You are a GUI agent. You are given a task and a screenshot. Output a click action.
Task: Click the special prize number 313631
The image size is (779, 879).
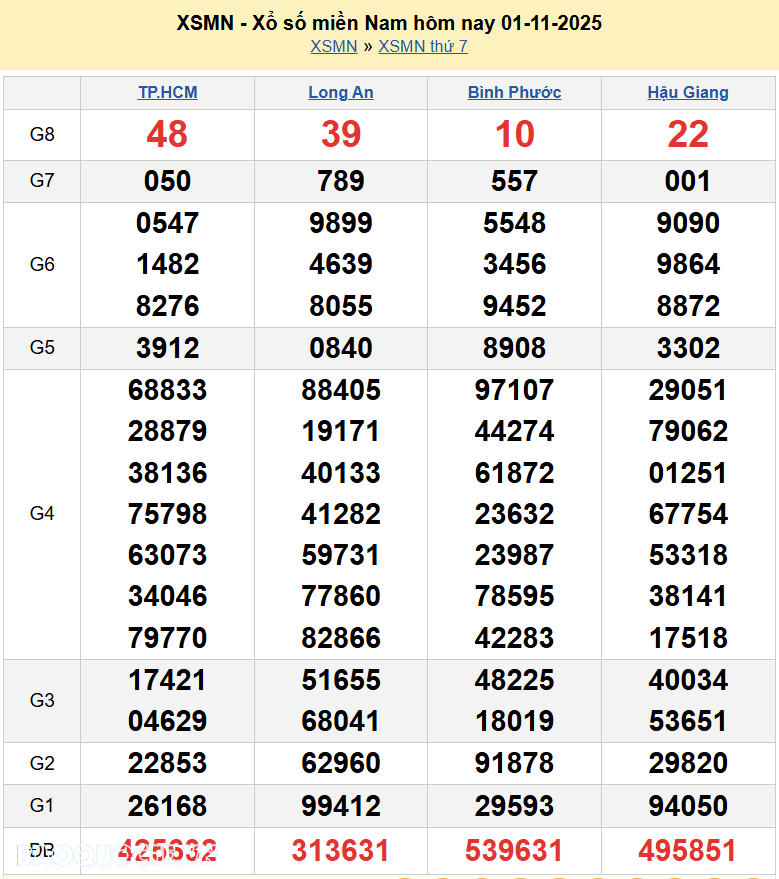340,850
